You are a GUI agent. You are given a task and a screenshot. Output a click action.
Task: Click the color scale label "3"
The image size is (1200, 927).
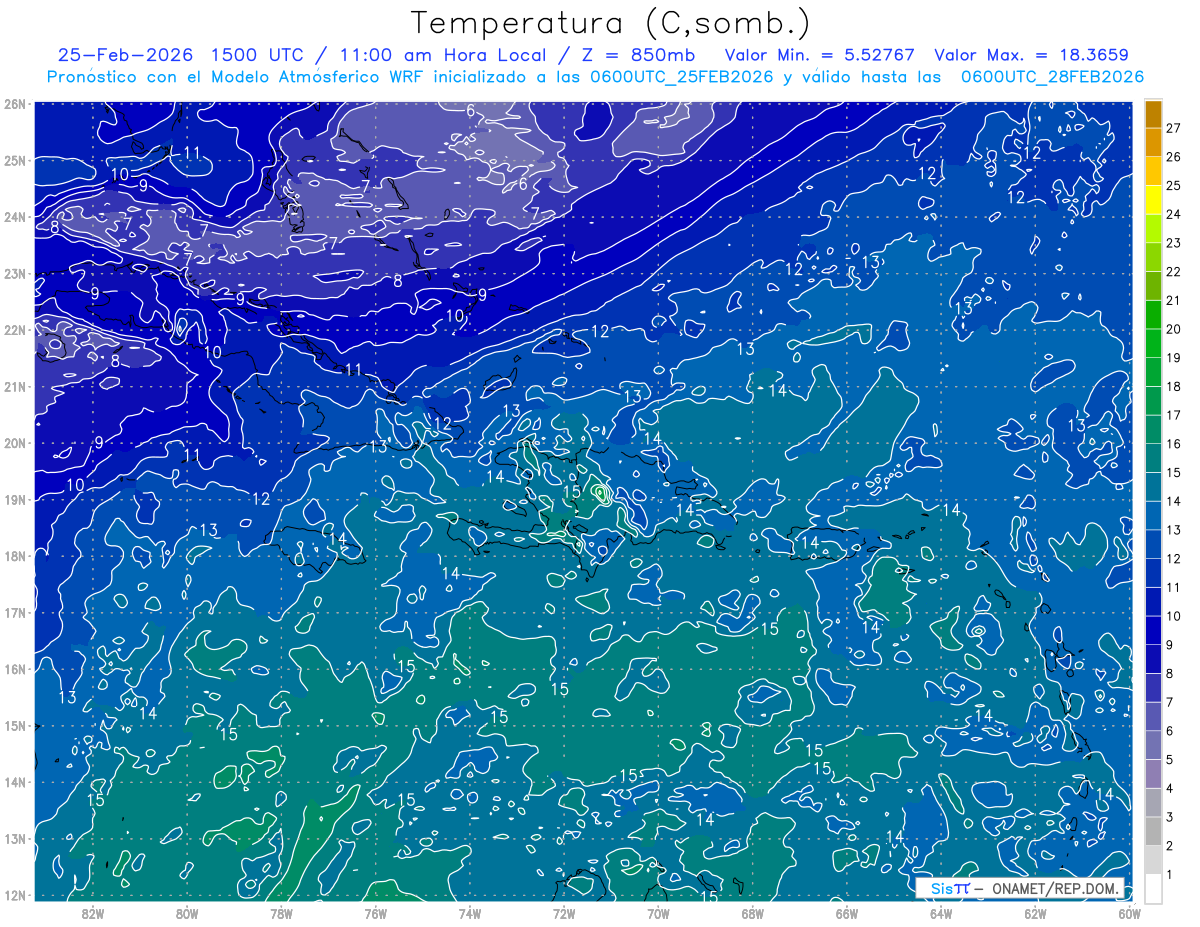point(1169,817)
